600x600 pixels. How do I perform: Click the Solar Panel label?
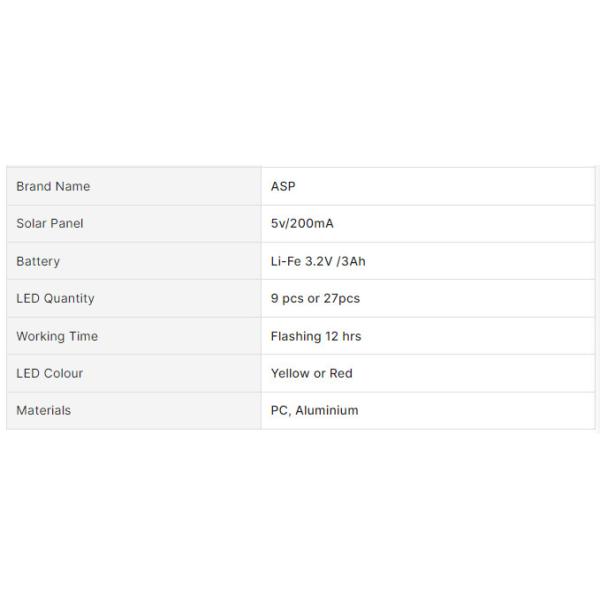point(50,223)
